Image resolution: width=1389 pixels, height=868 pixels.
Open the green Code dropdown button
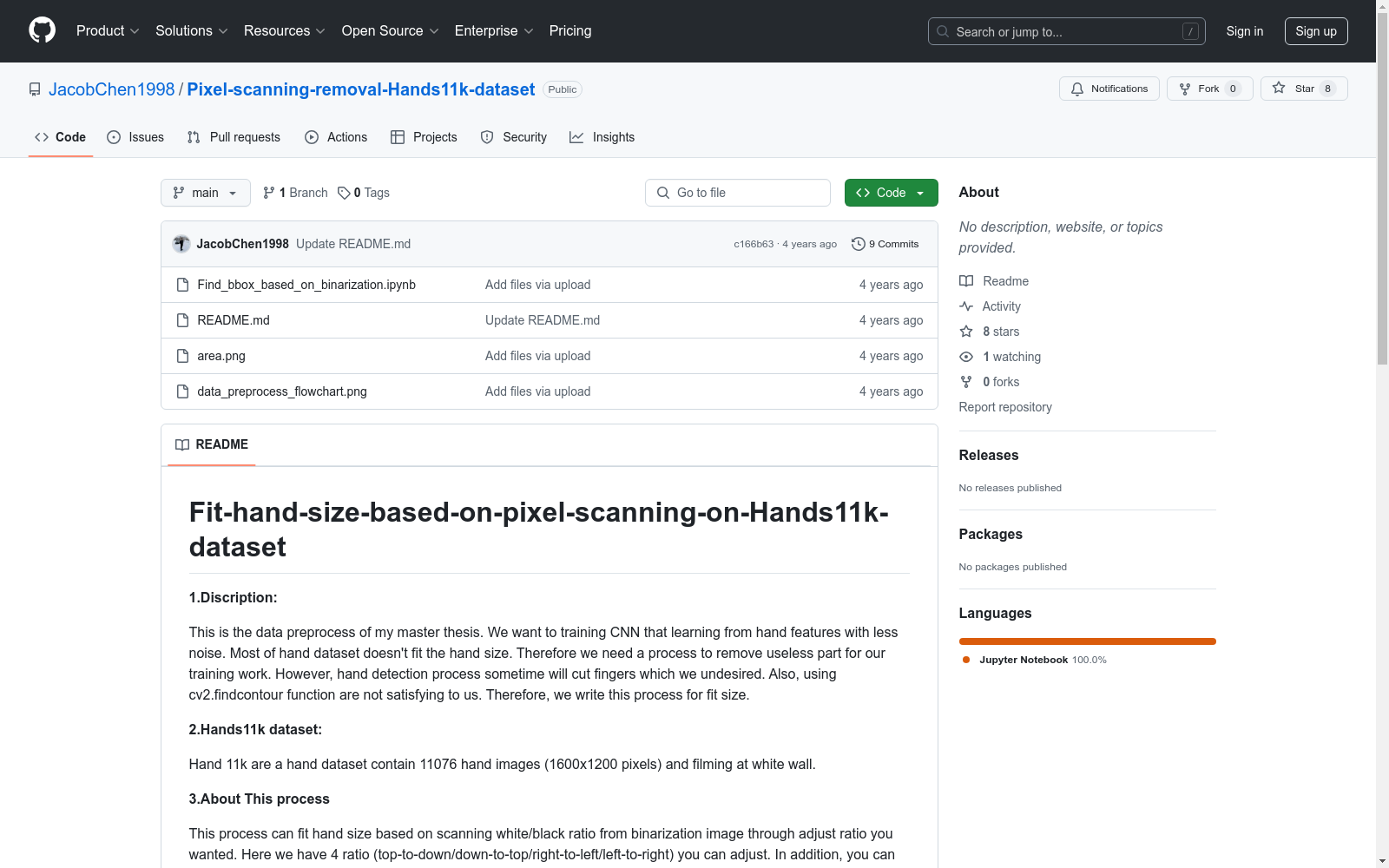coord(892,193)
